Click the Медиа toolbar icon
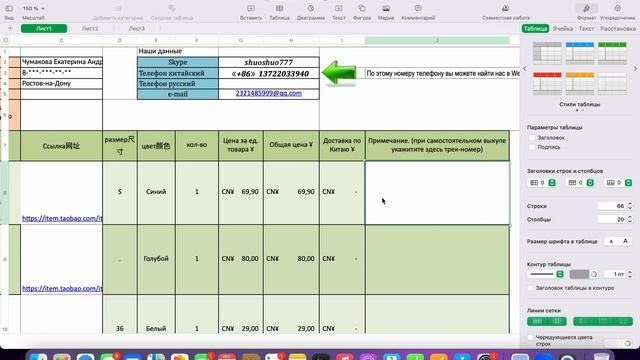Image resolution: width=640 pixels, height=360 pixels. click(386, 9)
